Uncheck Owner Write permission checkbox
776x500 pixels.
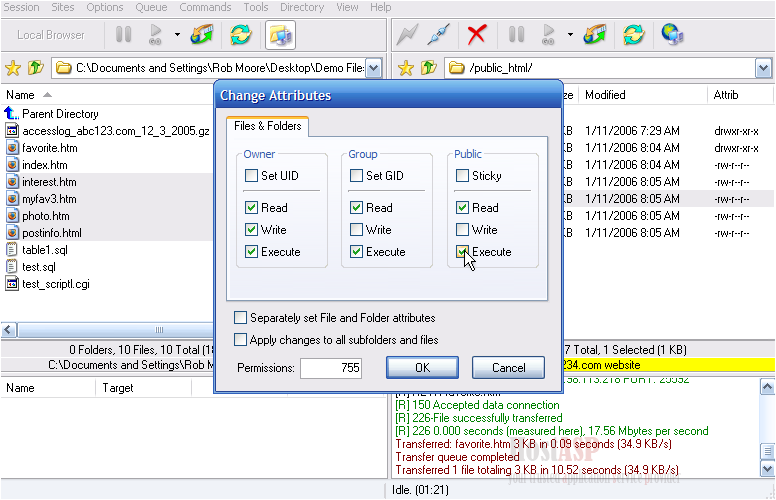(252, 230)
